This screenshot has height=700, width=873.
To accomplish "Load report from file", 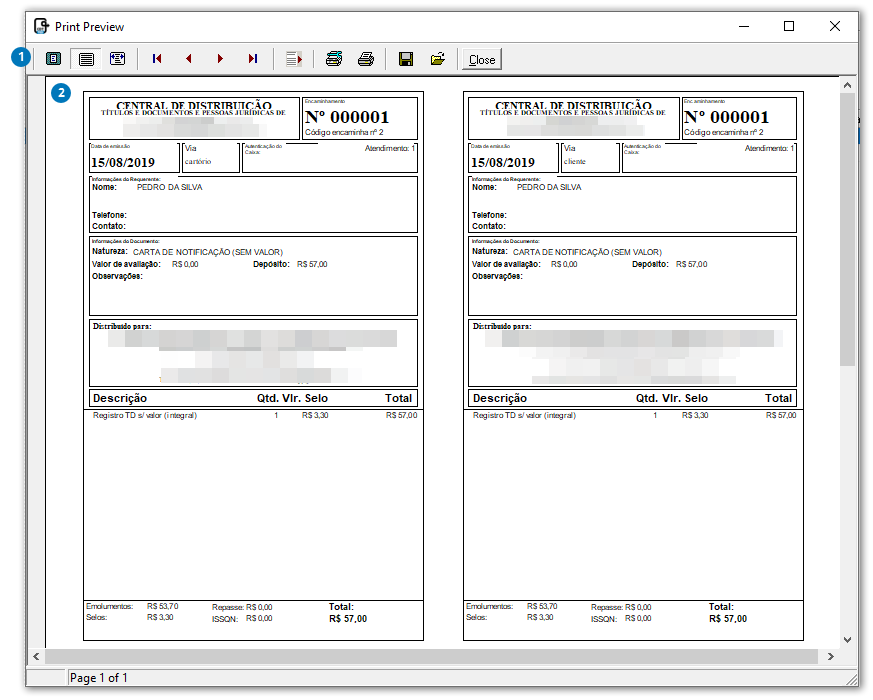I will tap(438, 58).
